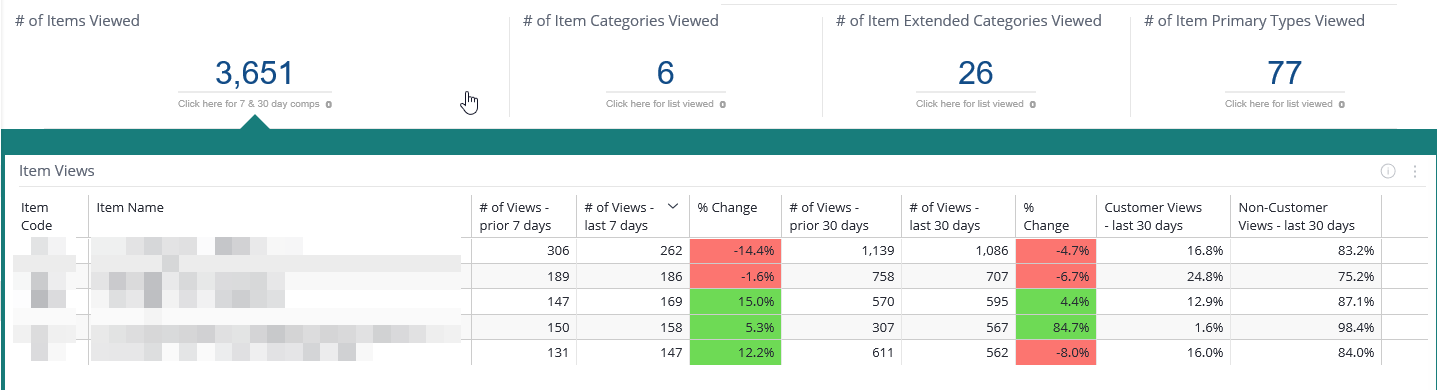Open the Item Views info icon
This screenshot has height=390, width=1437.
1387,171
